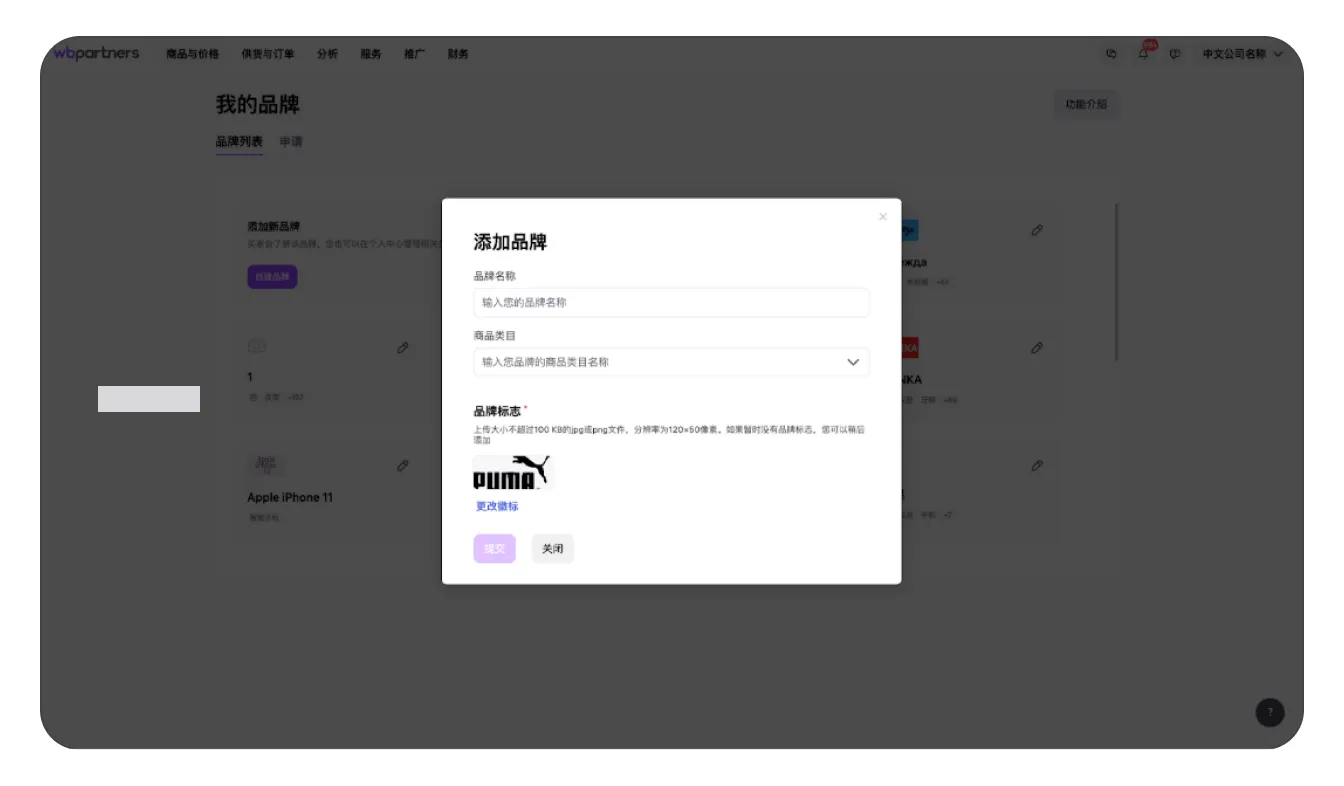Open the chevron on the category selector

point(853,362)
